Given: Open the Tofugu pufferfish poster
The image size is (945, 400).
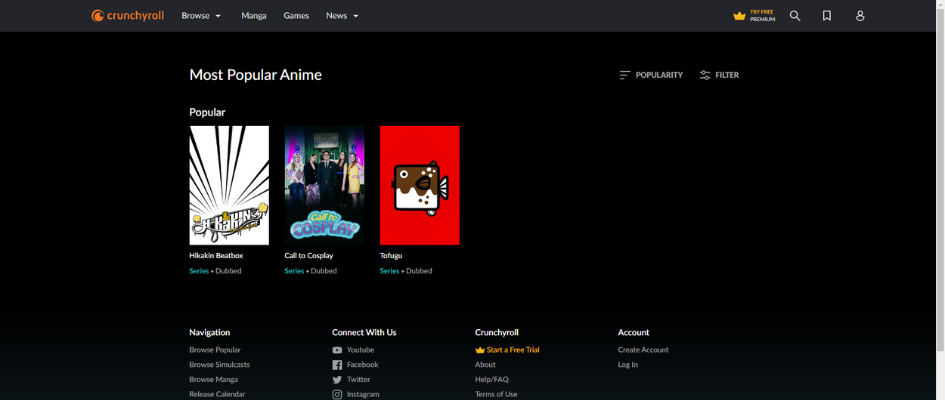Looking at the screenshot, I should (419, 186).
